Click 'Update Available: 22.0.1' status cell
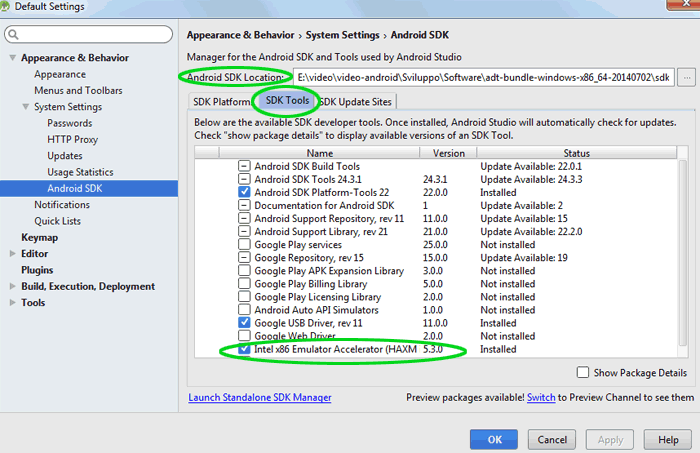Viewport: 700px width, 453px height. click(531, 166)
